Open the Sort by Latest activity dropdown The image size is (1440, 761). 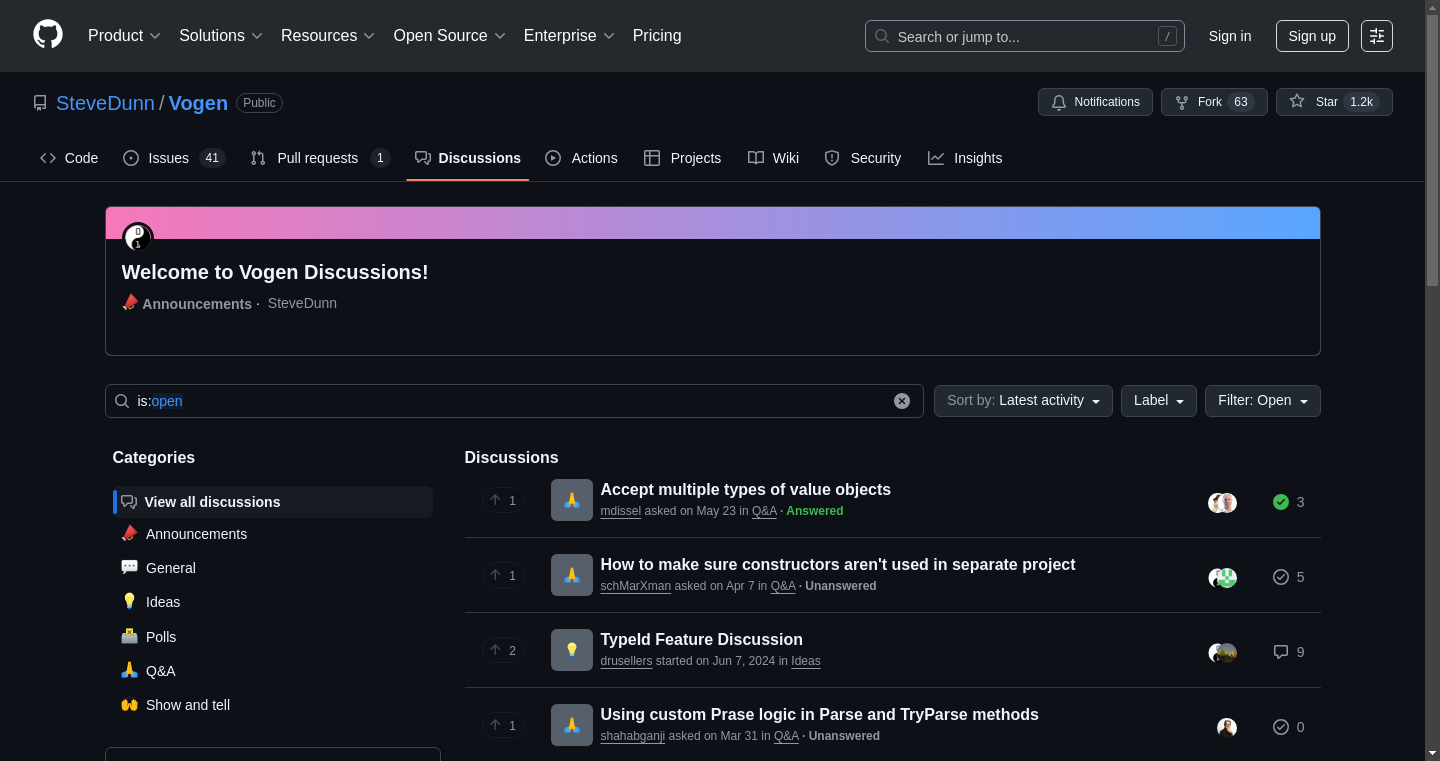coord(1023,401)
